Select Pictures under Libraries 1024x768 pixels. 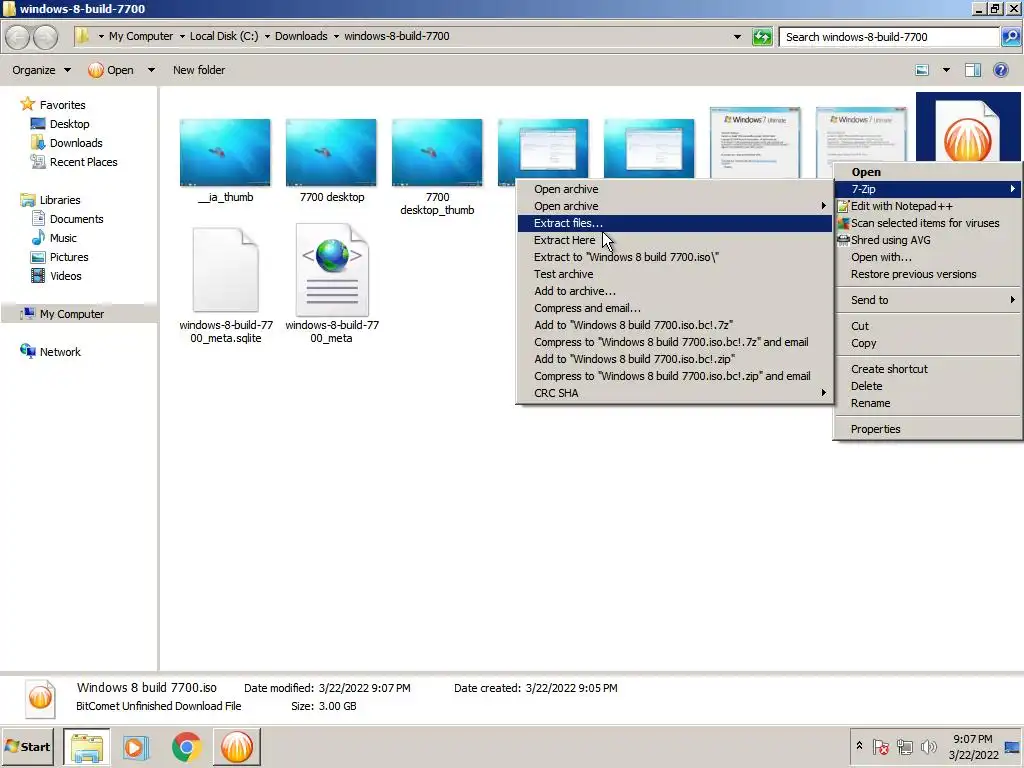coord(69,257)
